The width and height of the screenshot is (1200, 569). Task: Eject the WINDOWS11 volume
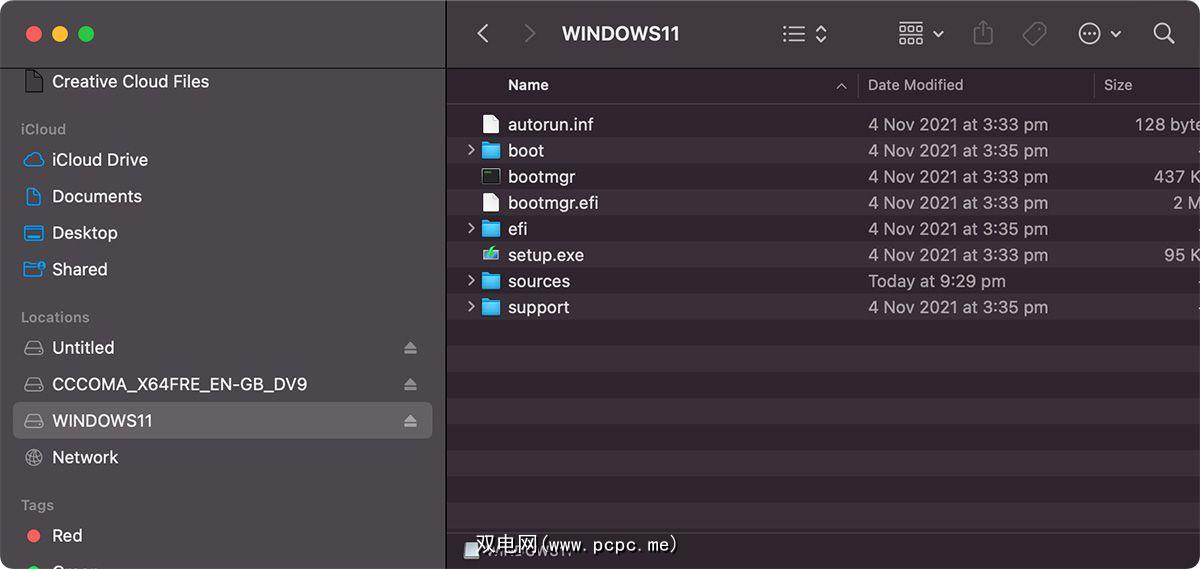(410, 421)
